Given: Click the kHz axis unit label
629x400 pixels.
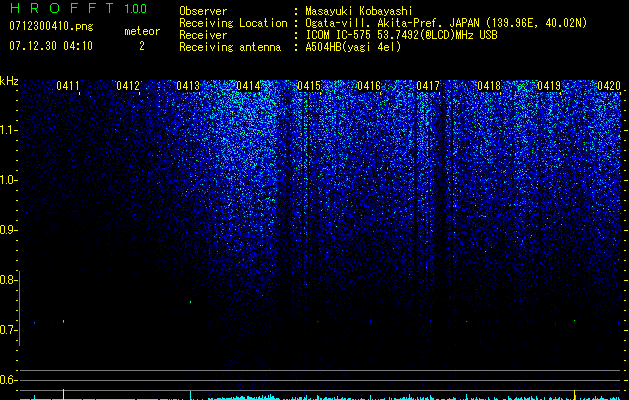Looking at the screenshot, I should 9,81.
